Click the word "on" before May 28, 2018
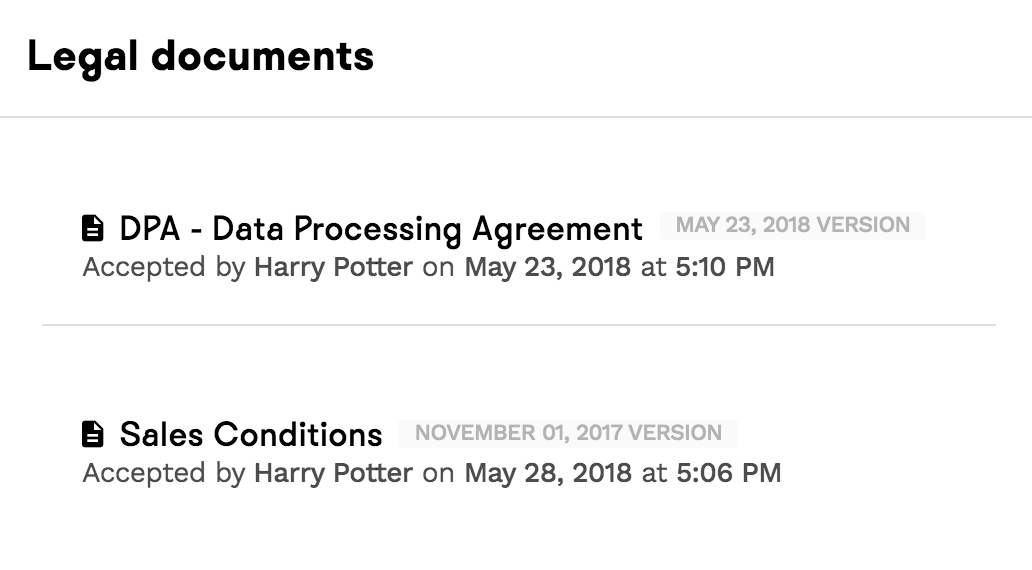Screen dimensions: 1032x570 tap(438, 472)
